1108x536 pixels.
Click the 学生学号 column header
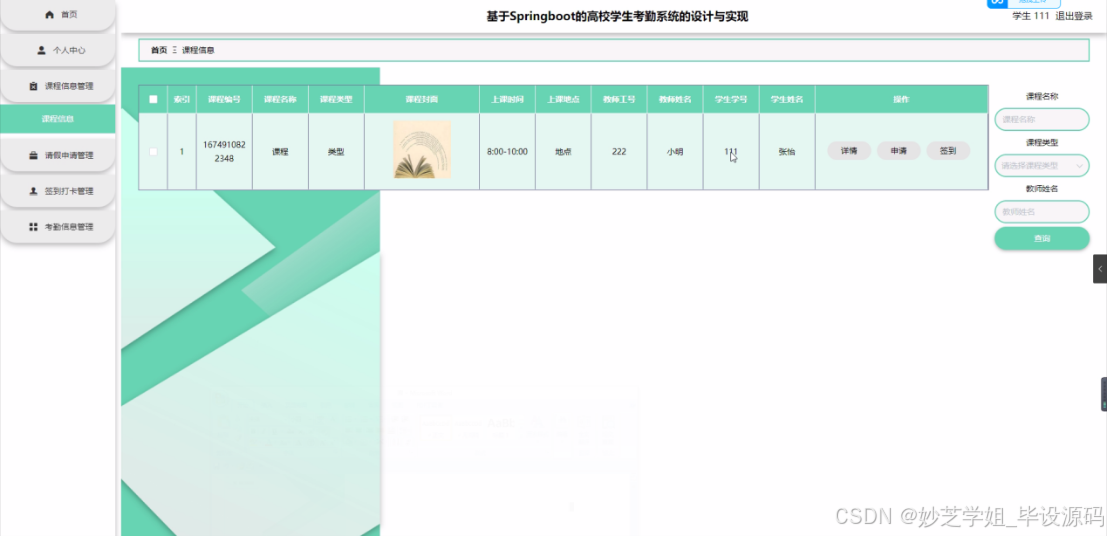click(731, 100)
